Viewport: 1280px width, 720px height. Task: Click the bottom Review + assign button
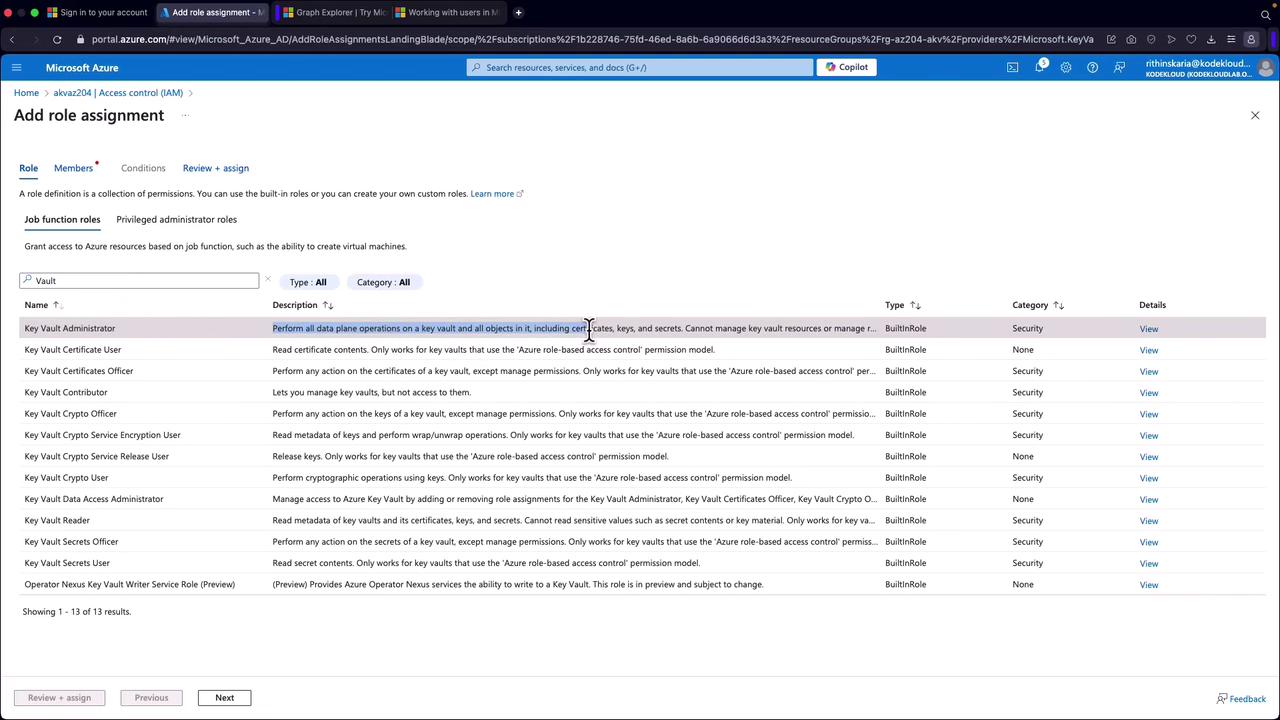[59, 698]
